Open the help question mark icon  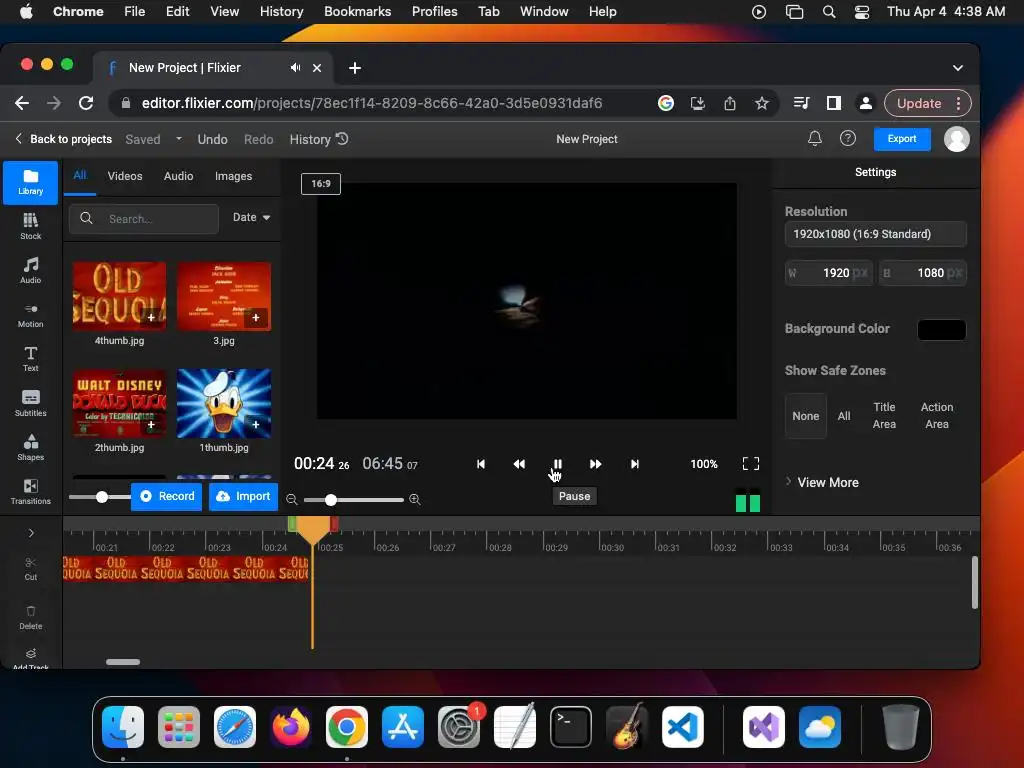pos(848,138)
